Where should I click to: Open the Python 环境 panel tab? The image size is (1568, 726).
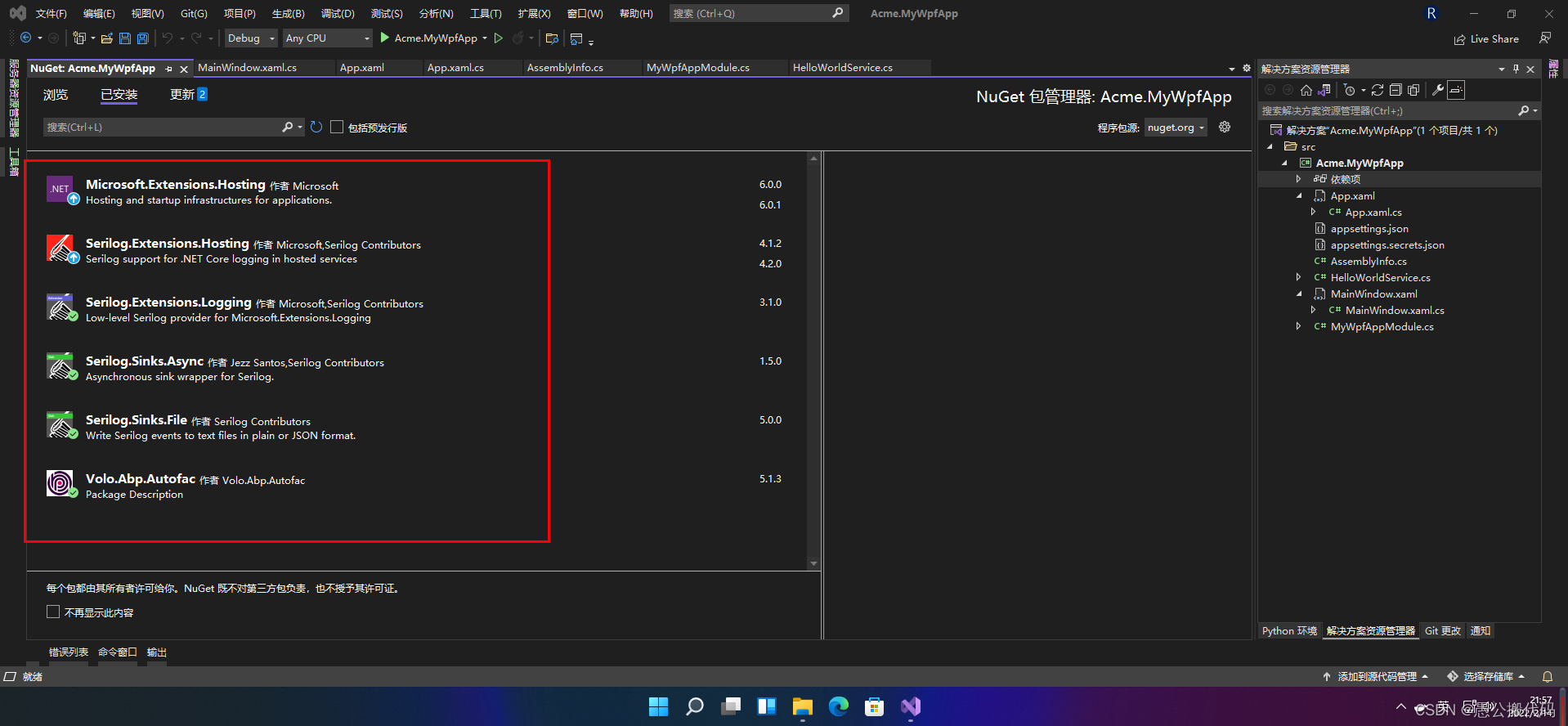coord(1289,630)
